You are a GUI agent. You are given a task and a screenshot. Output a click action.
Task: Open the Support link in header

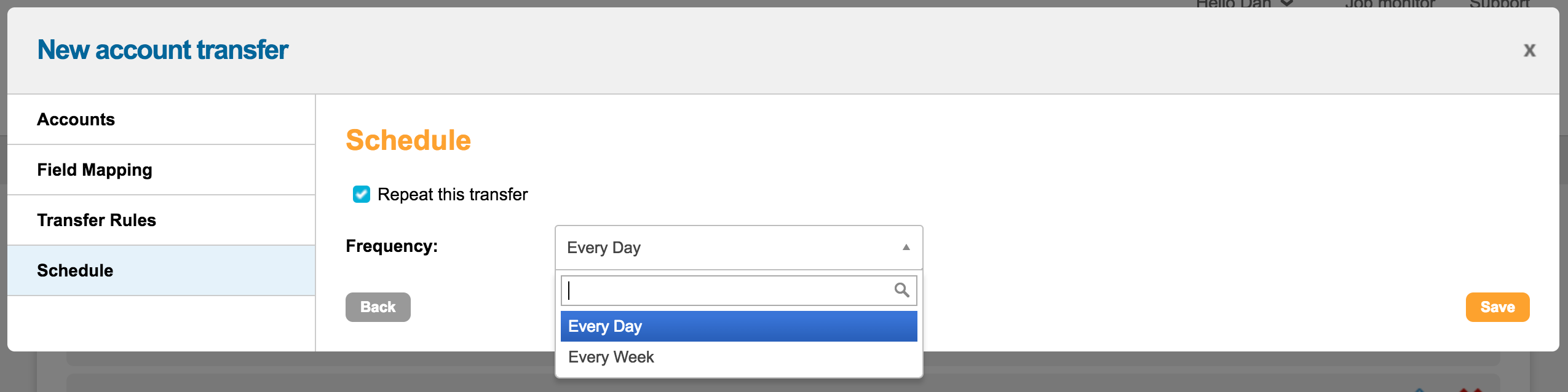tap(1499, 4)
